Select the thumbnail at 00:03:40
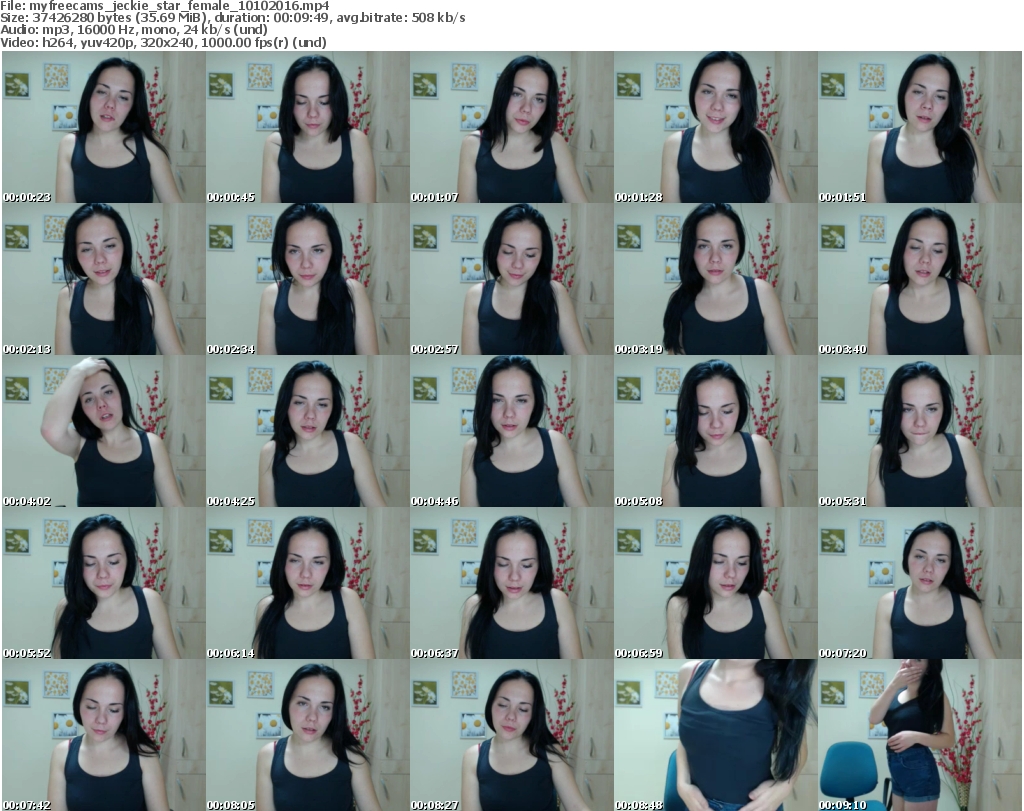Screen dimensions: 1024x811 click(x=919, y=280)
